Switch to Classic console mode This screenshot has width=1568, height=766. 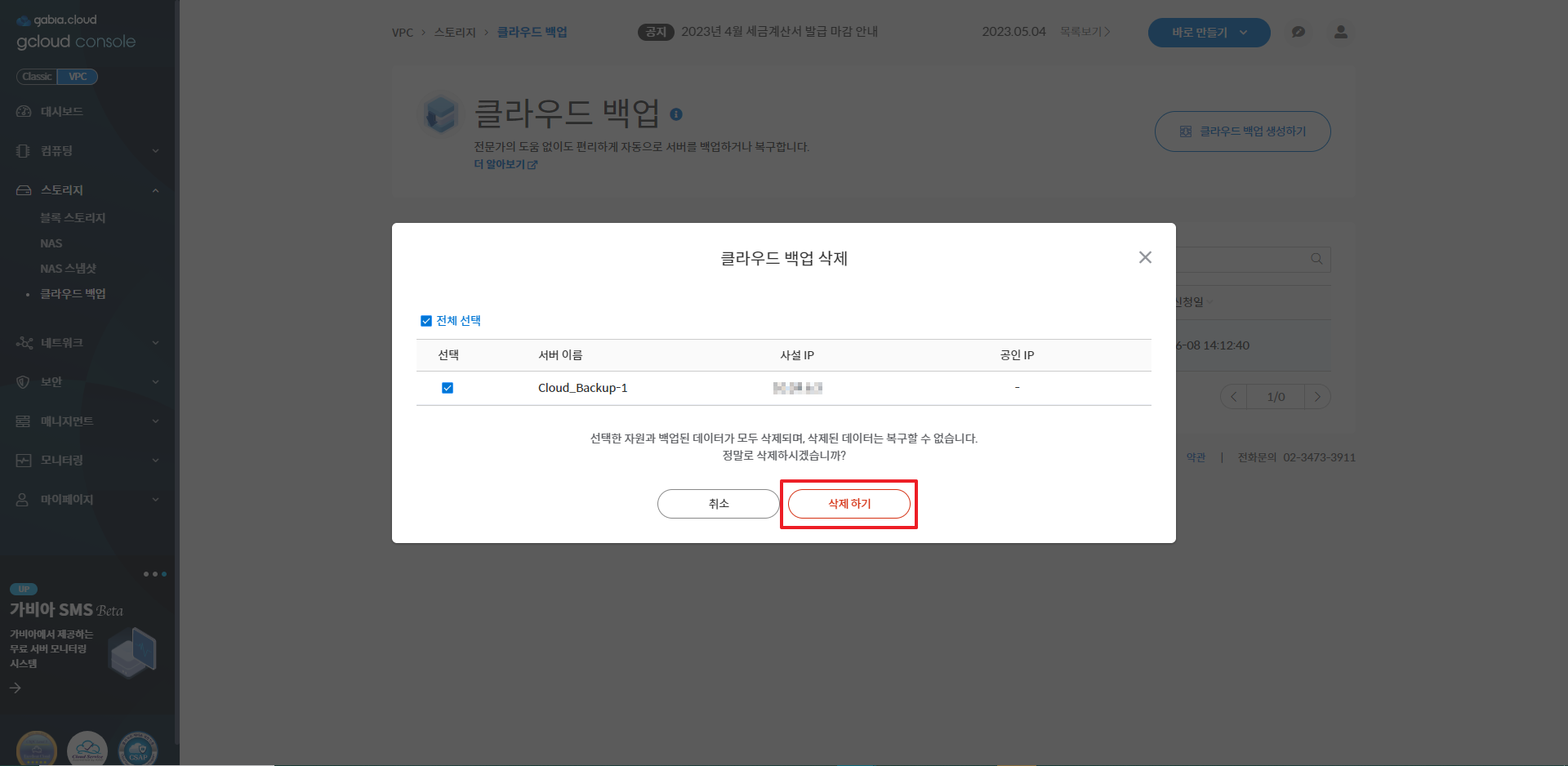pos(37,77)
